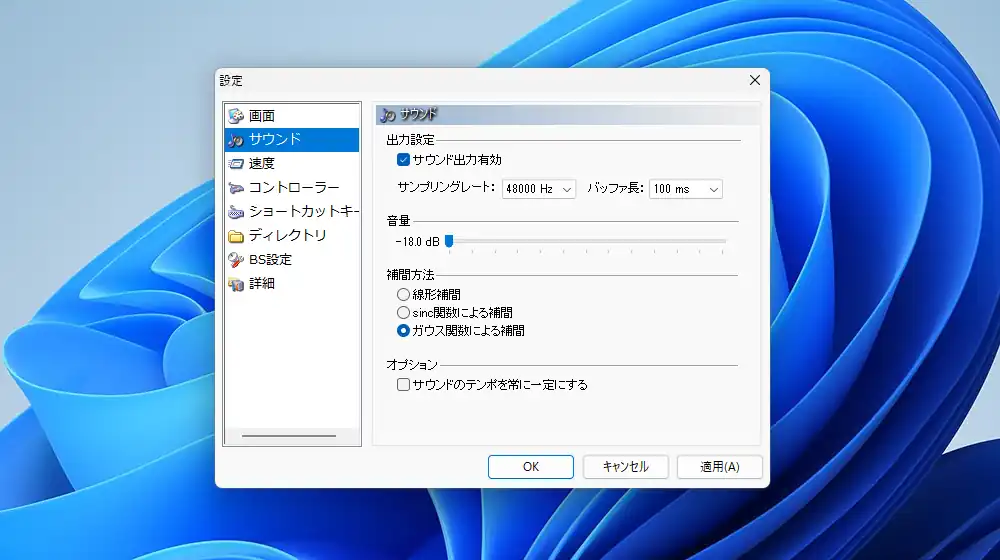Open the コントローラー settings page
The height and width of the screenshot is (560, 1000).
292,188
